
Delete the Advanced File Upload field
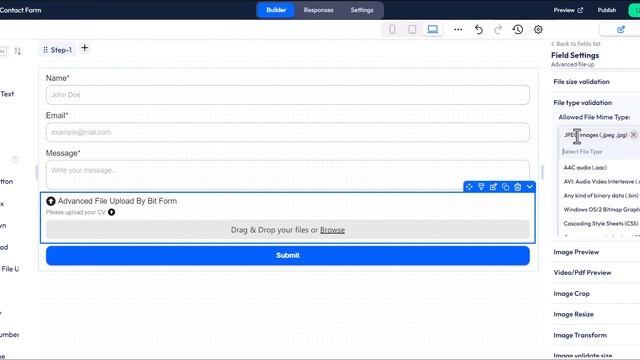click(518, 187)
